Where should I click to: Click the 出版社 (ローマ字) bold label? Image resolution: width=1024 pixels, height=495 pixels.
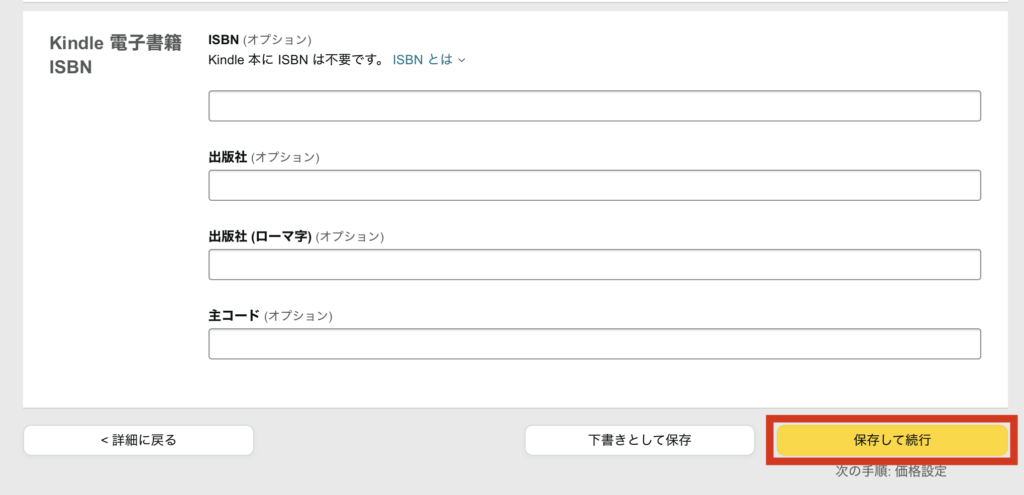click(260, 236)
